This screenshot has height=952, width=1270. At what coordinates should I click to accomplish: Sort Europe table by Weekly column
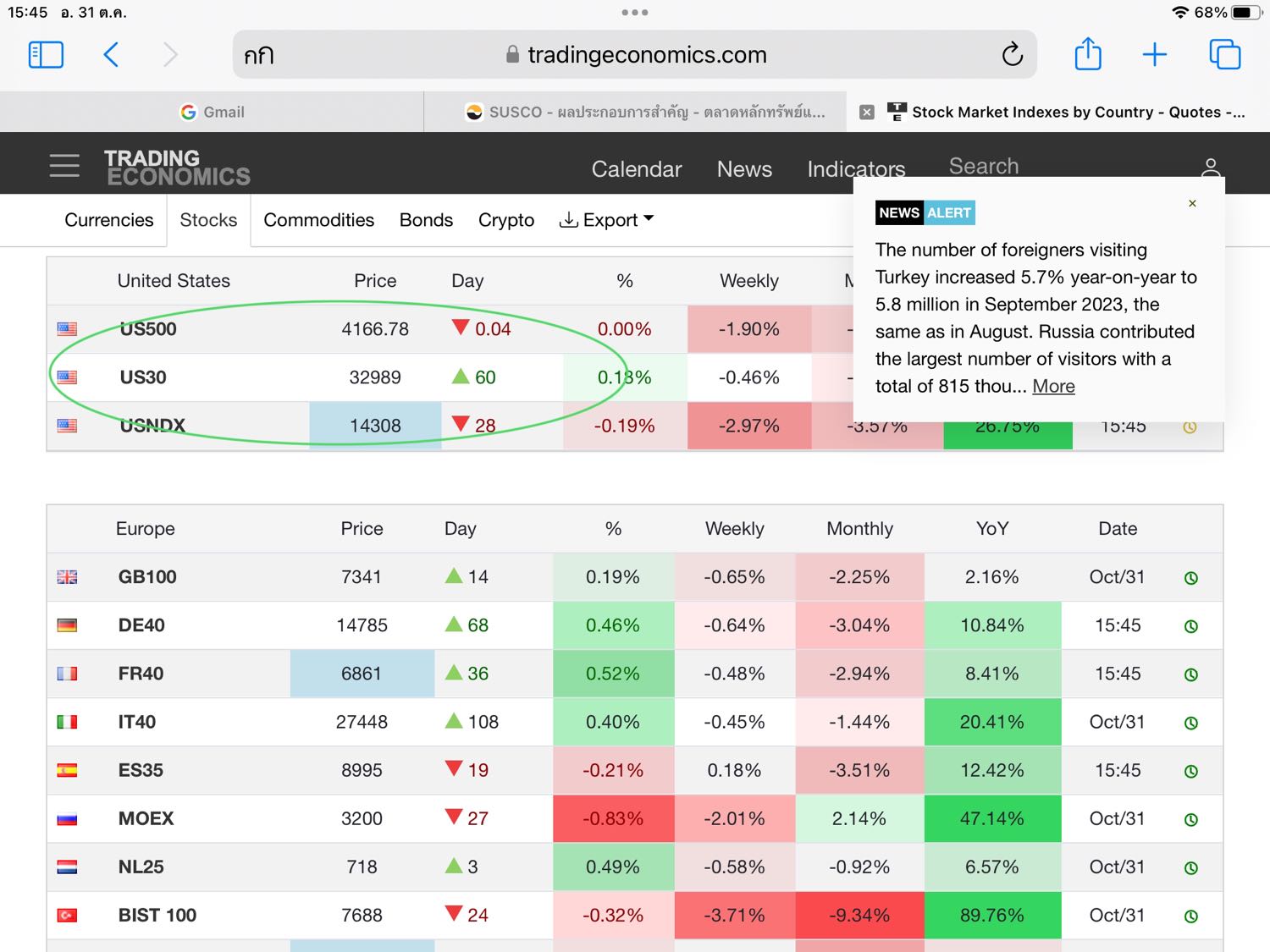[x=735, y=529]
